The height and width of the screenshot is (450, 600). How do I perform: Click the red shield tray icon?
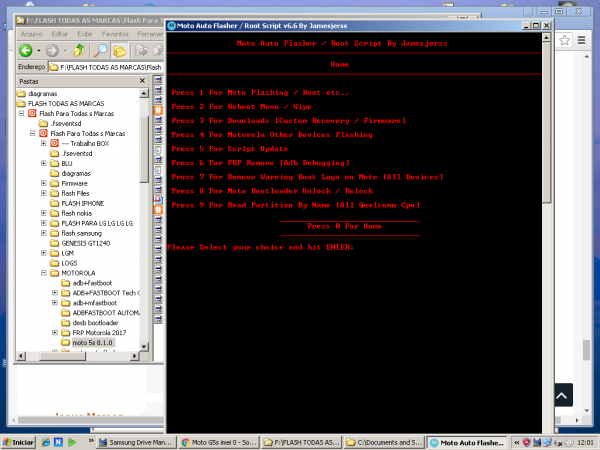tap(527, 442)
